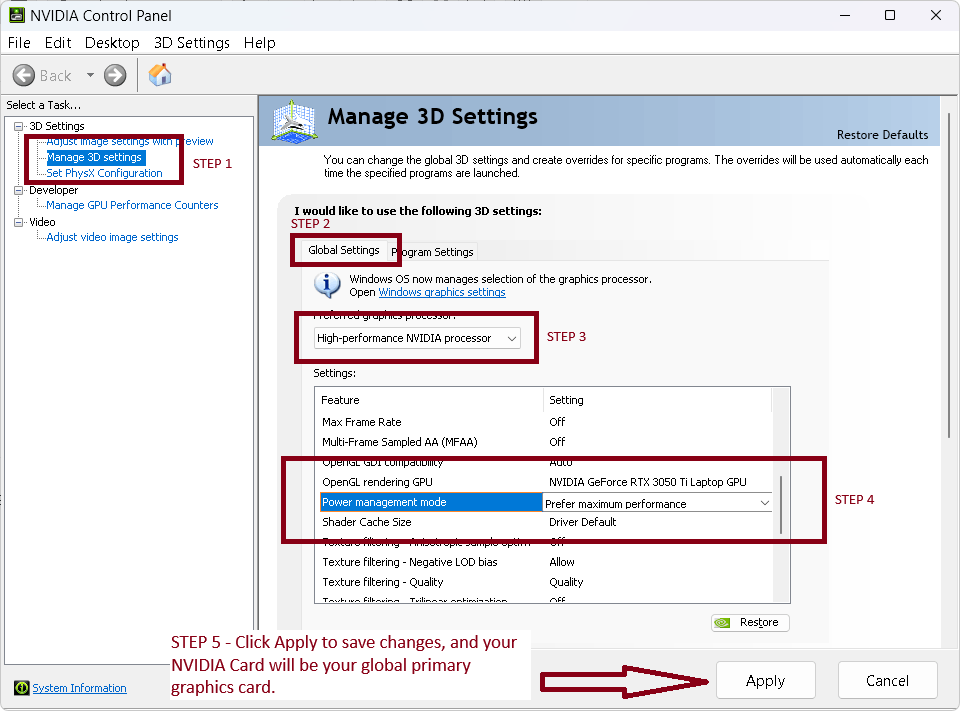
Task: Select the Multi-Frame Sampled AA (MFAA) row
Action: [546, 442]
